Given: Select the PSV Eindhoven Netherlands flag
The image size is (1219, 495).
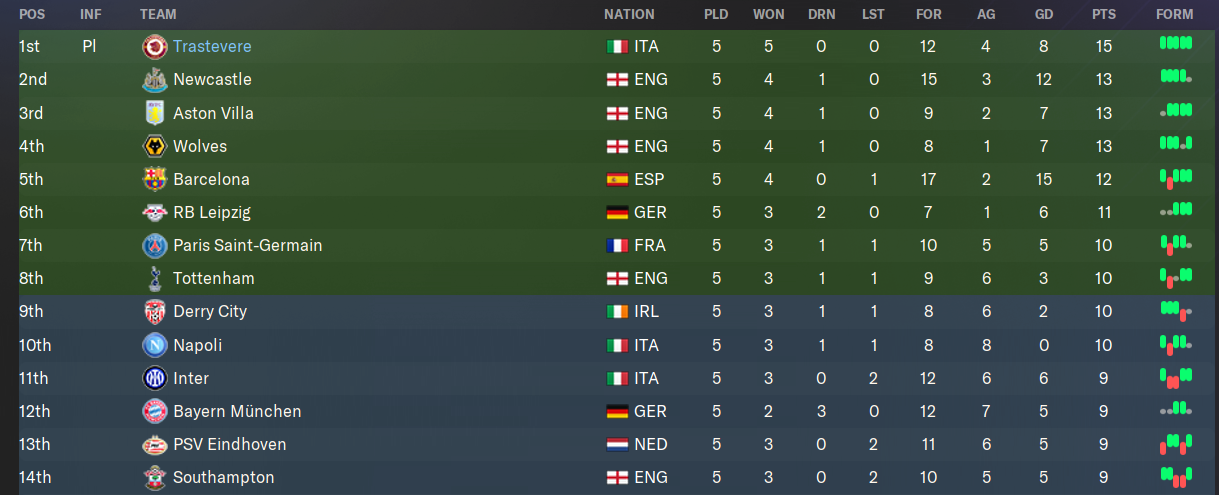Looking at the screenshot, I should tap(617, 444).
